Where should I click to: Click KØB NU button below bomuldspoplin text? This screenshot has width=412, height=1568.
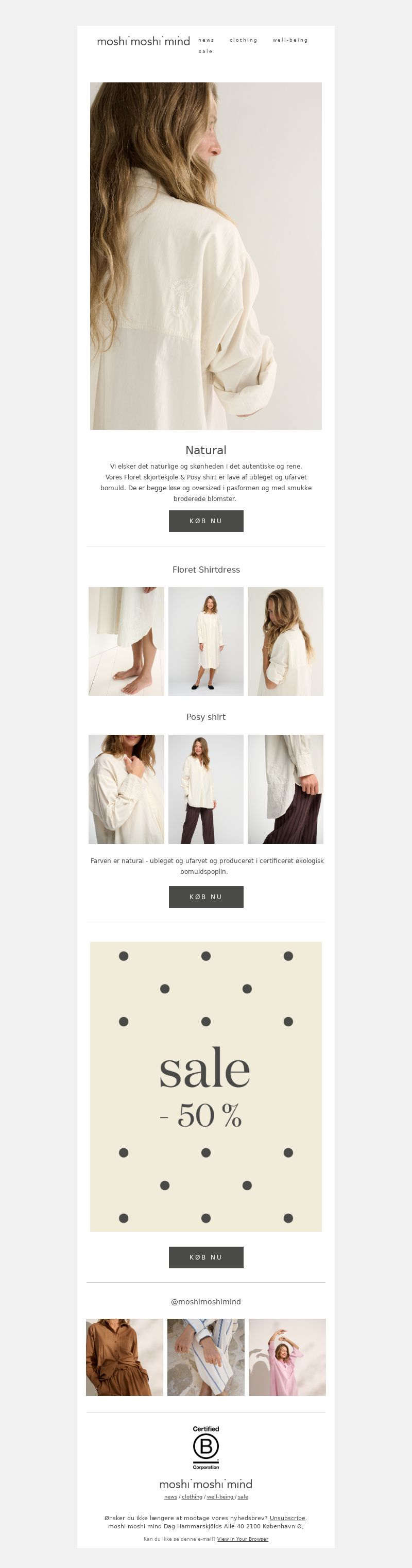point(205,897)
